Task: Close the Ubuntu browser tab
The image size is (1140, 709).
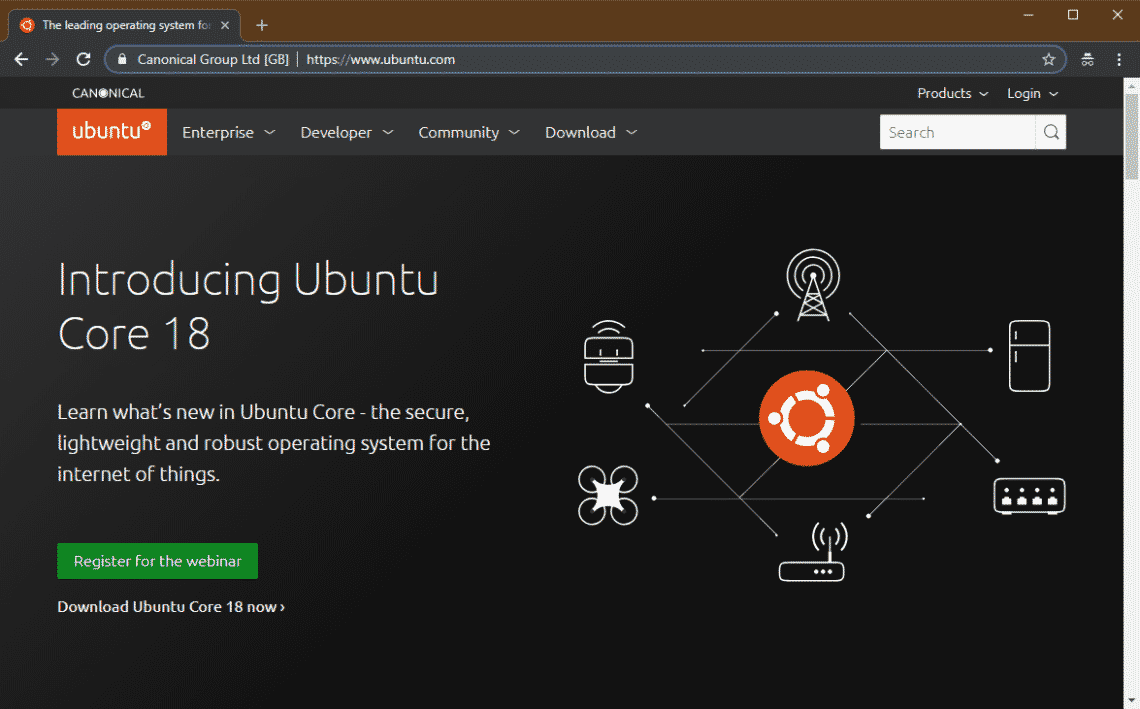Action: pos(225,25)
